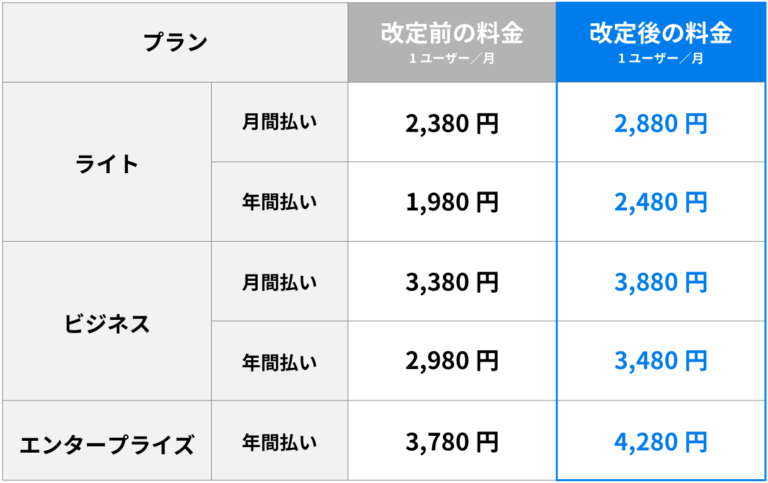This screenshot has height=483, width=768.
Task: Select 年間払い in the ライト plan row
Action: pyautogui.click(x=280, y=202)
